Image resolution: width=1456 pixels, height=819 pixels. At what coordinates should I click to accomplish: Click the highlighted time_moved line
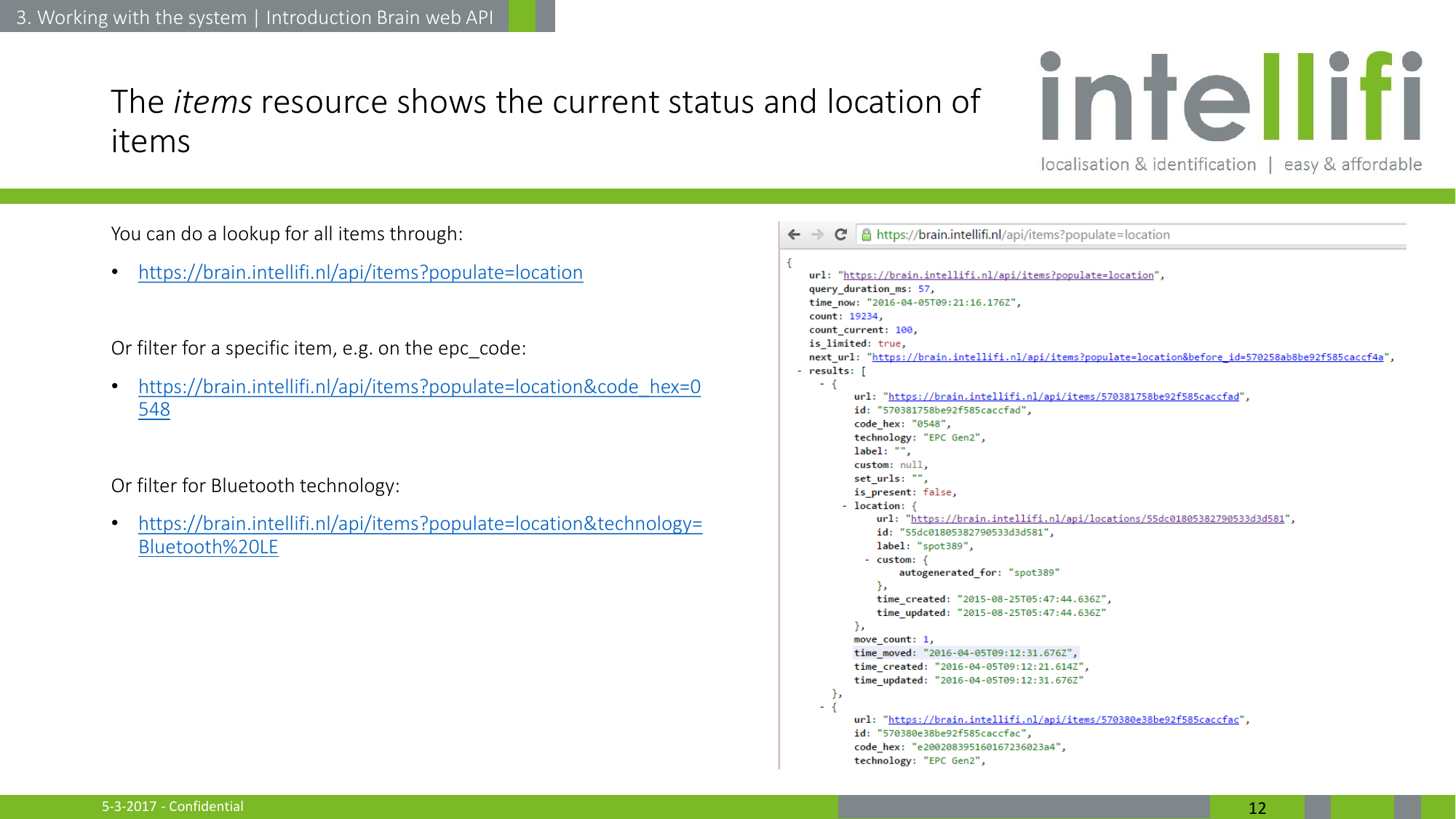[966, 653]
